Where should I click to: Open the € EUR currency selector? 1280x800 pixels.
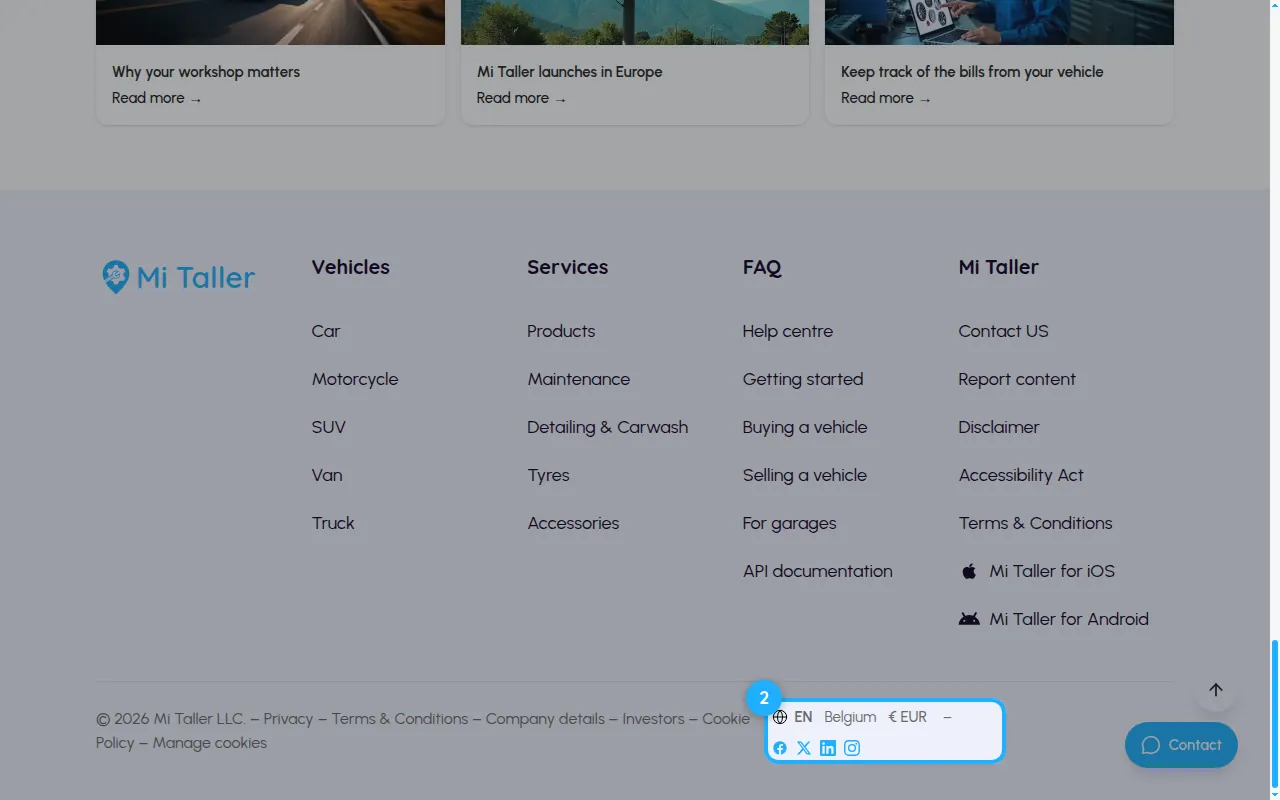tap(908, 717)
